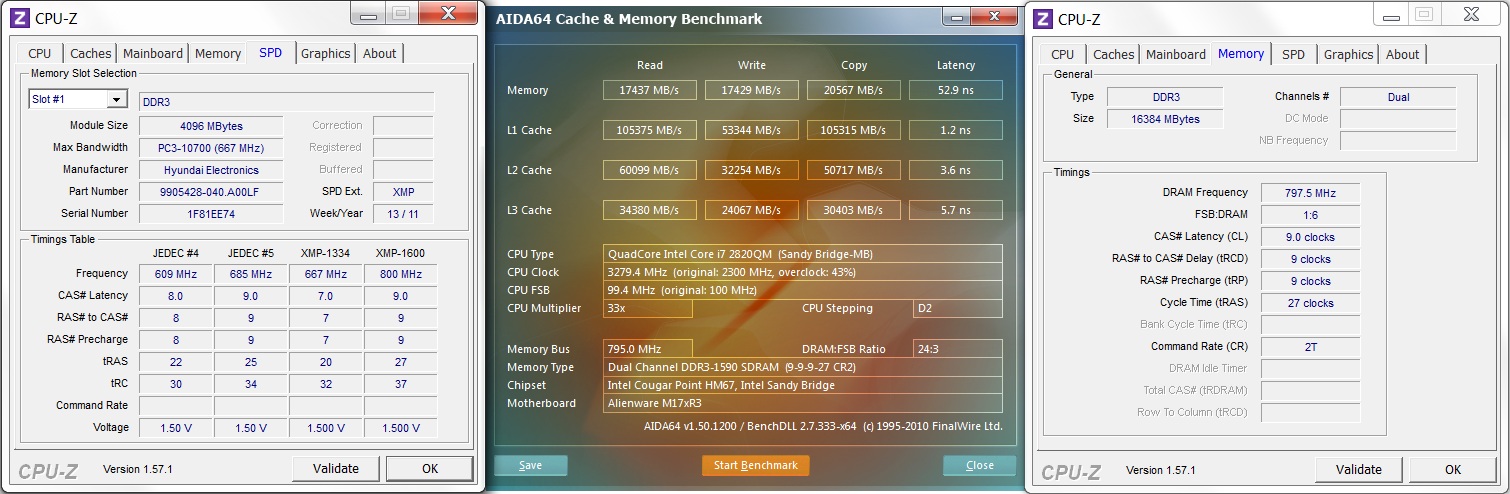Click Max Bandwidth value PC3-10700 (667 MHz)
This screenshot has height=494, width=1510.
coord(212,148)
